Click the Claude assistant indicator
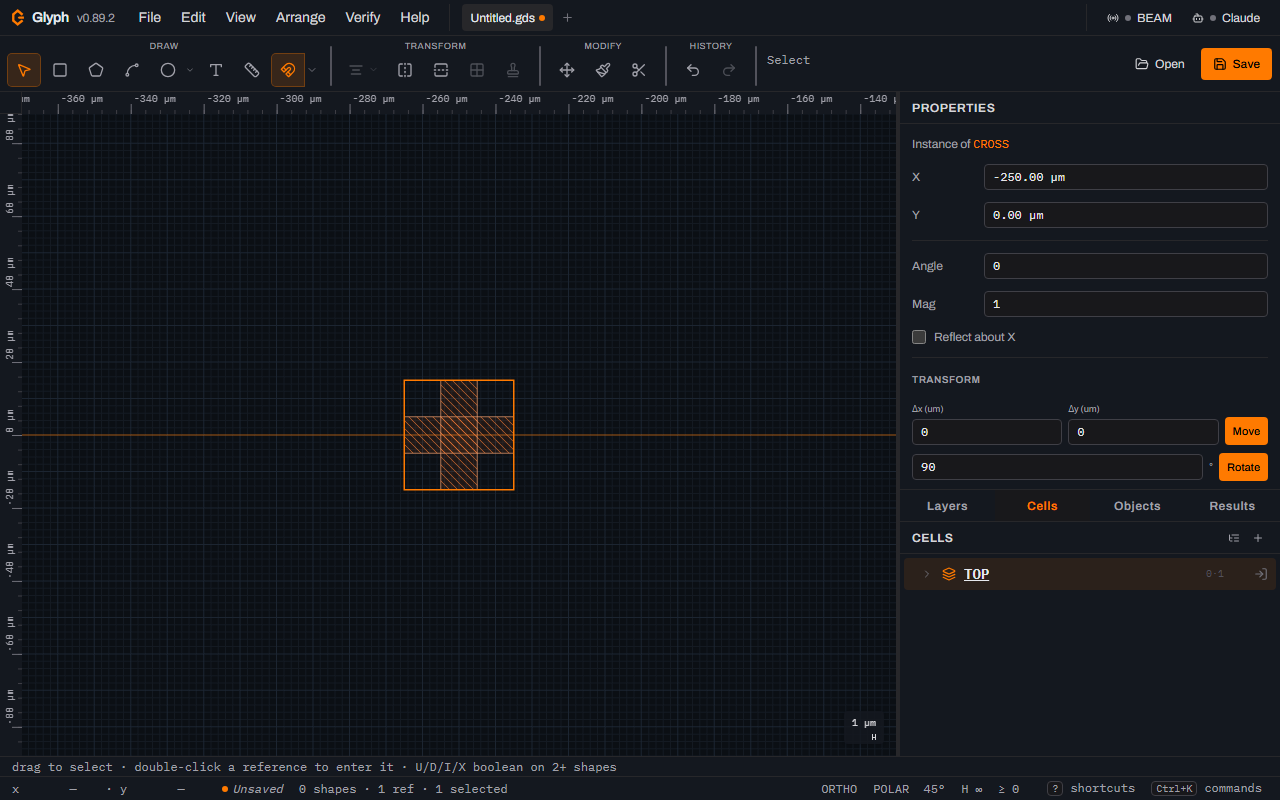 [x=1226, y=18]
